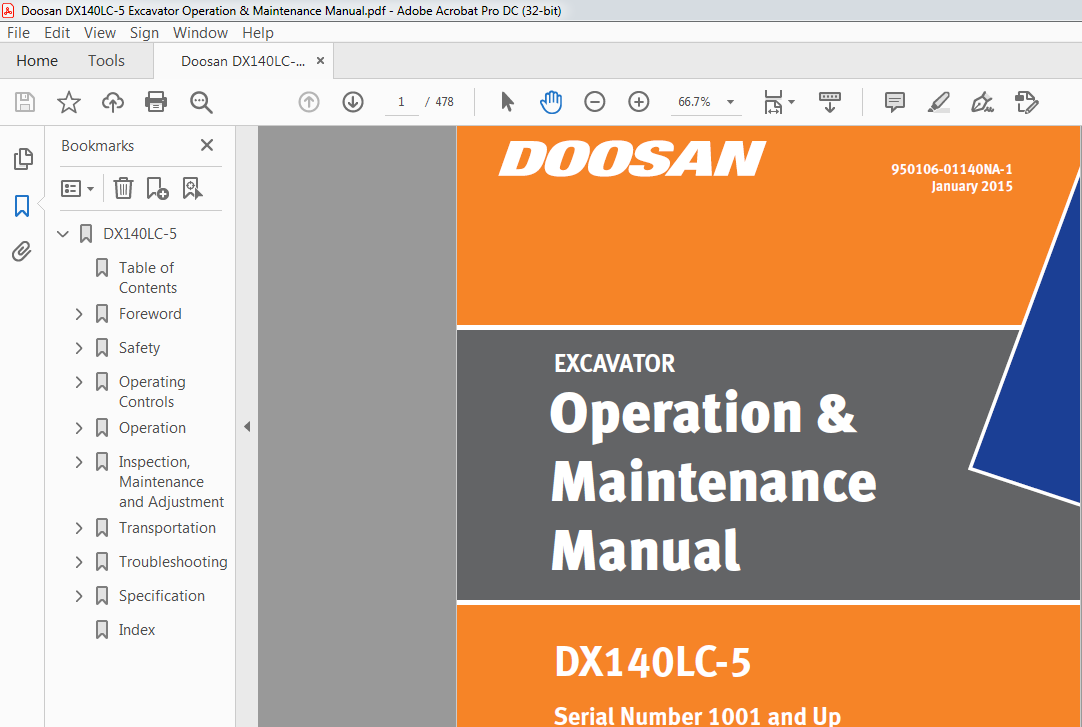The height and width of the screenshot is (727, 1082).
Task: Expand the Operating Controls bookmark
Action: point(79,381)
